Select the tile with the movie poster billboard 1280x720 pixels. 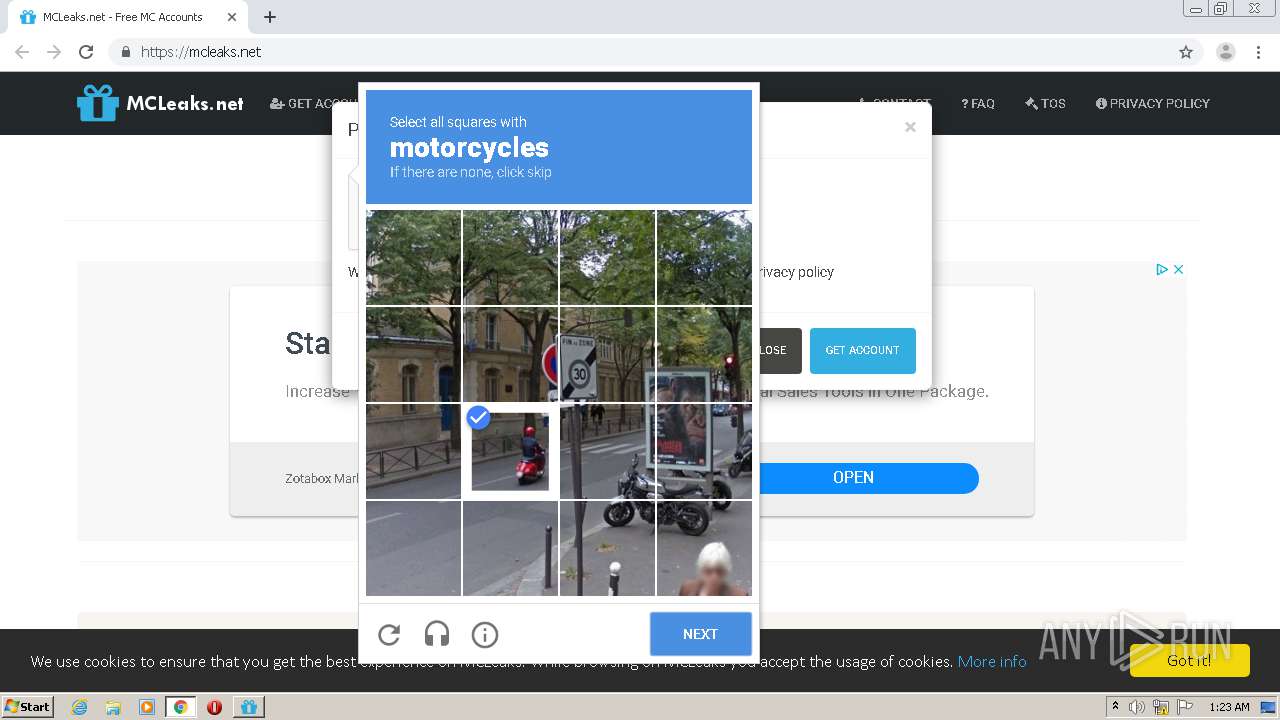[704, 451]
